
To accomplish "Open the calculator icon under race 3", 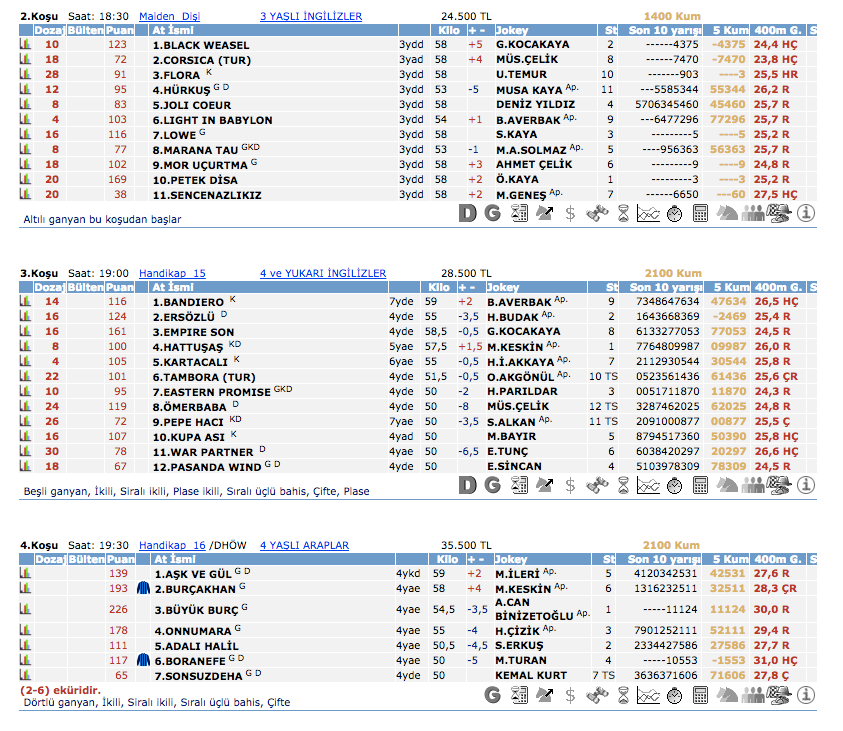I will (700, 485).
